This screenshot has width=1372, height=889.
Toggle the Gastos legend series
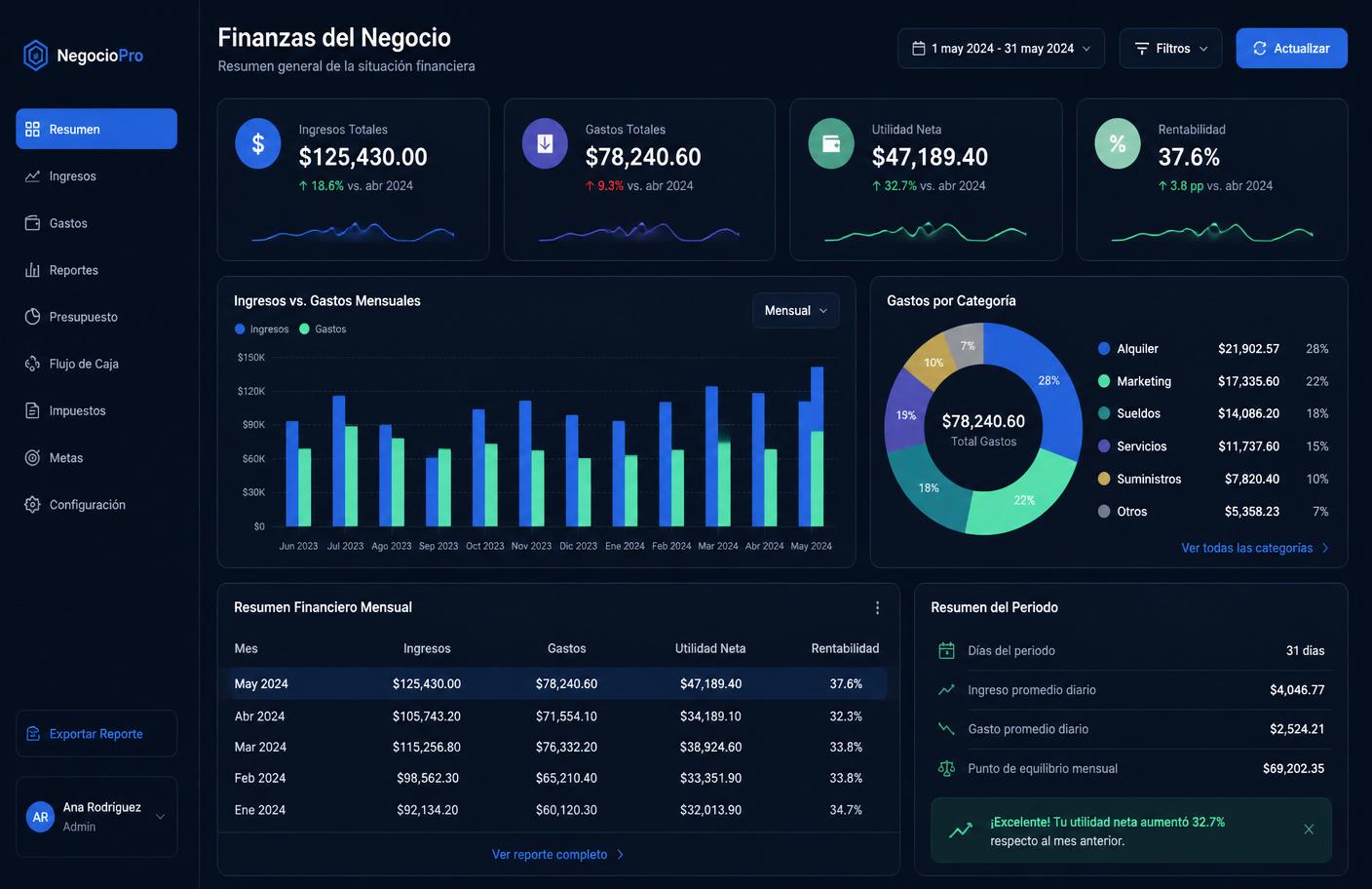pyautogui.click(x=323, y=329)
